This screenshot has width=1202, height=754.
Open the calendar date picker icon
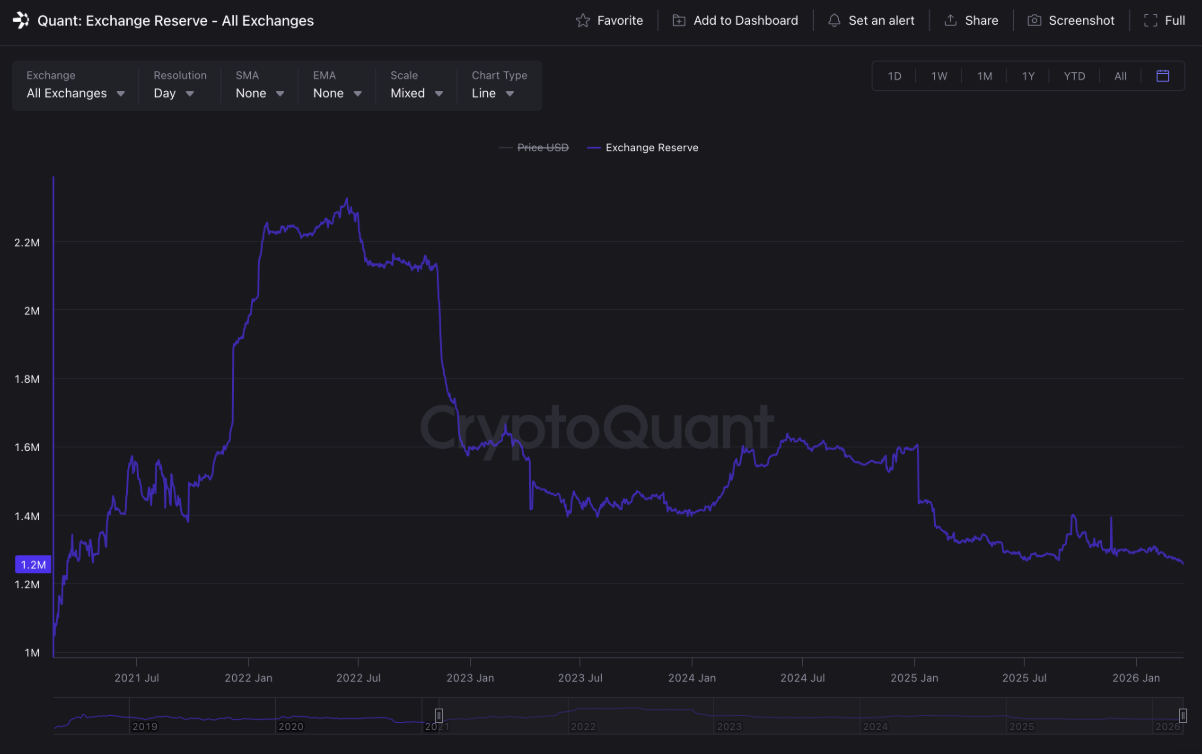[x=1163, y=76]
